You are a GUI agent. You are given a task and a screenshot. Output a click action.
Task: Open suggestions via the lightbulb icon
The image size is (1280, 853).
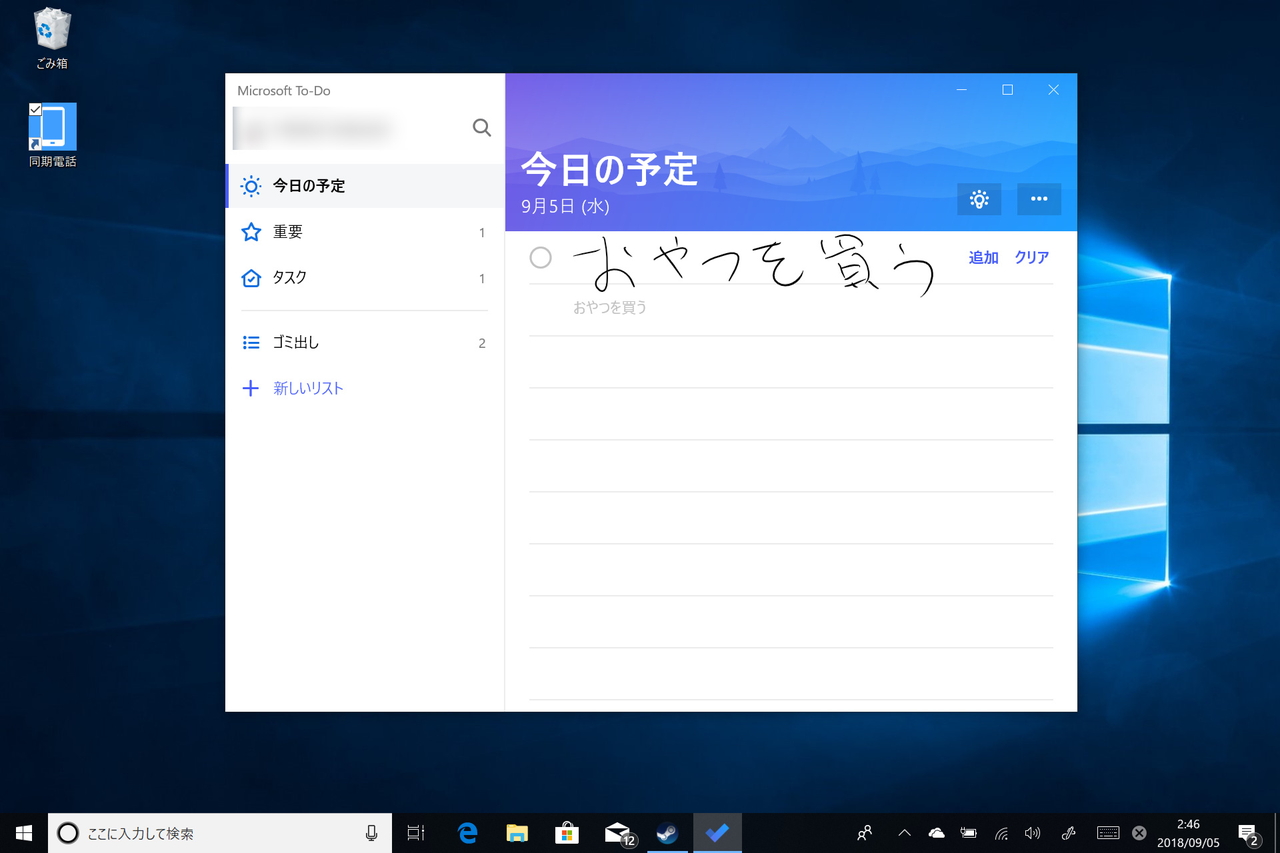click(x=979, y=199)
